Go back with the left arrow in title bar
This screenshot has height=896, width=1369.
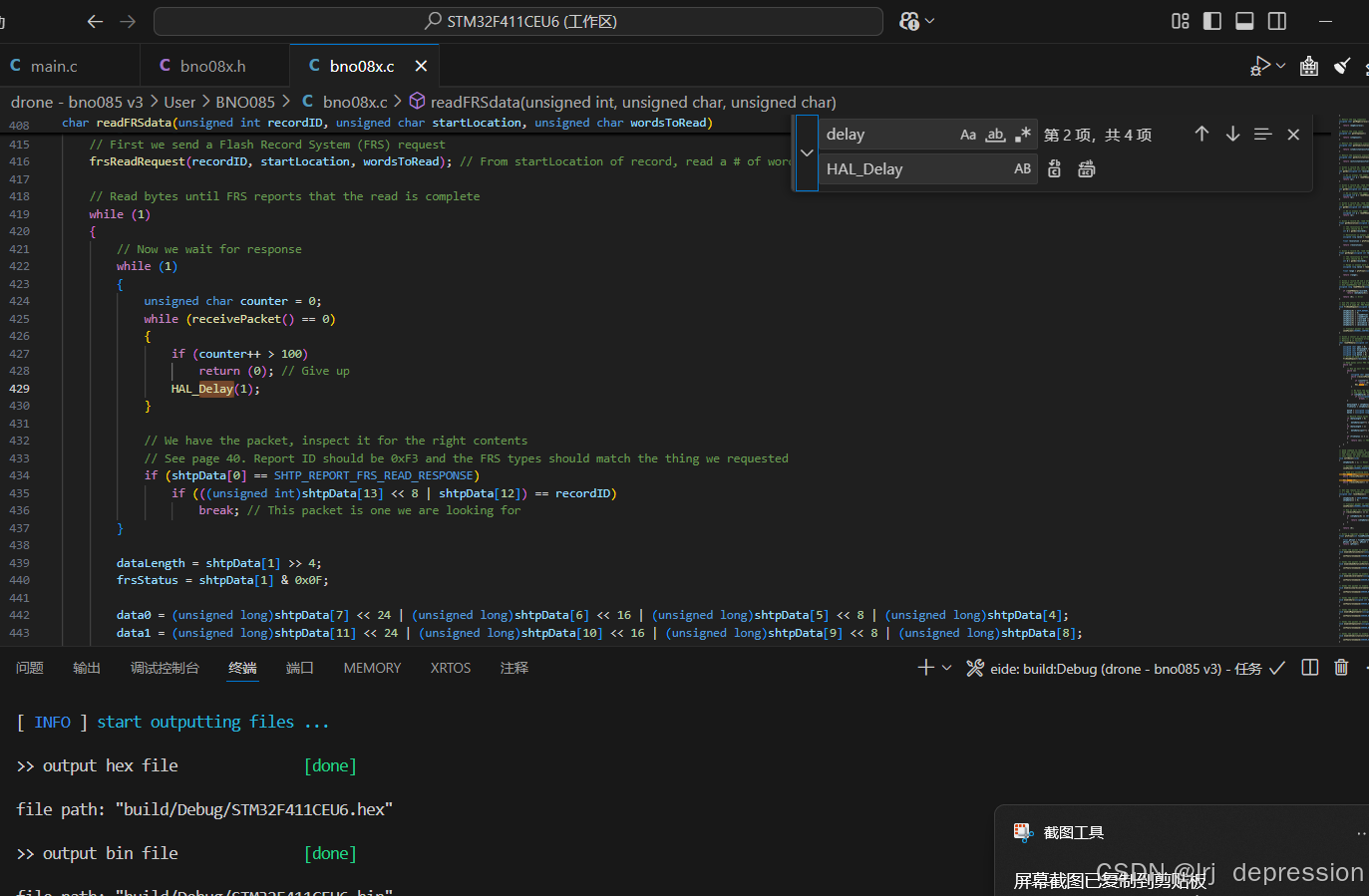[x=95, y=21]
